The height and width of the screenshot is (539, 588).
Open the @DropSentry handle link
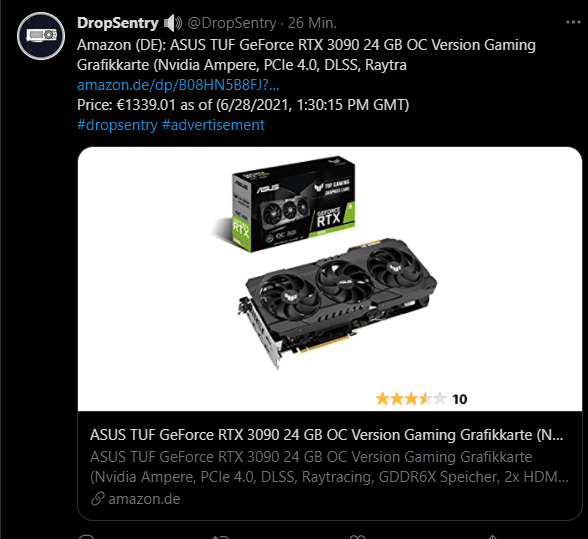tap(232, 23)
